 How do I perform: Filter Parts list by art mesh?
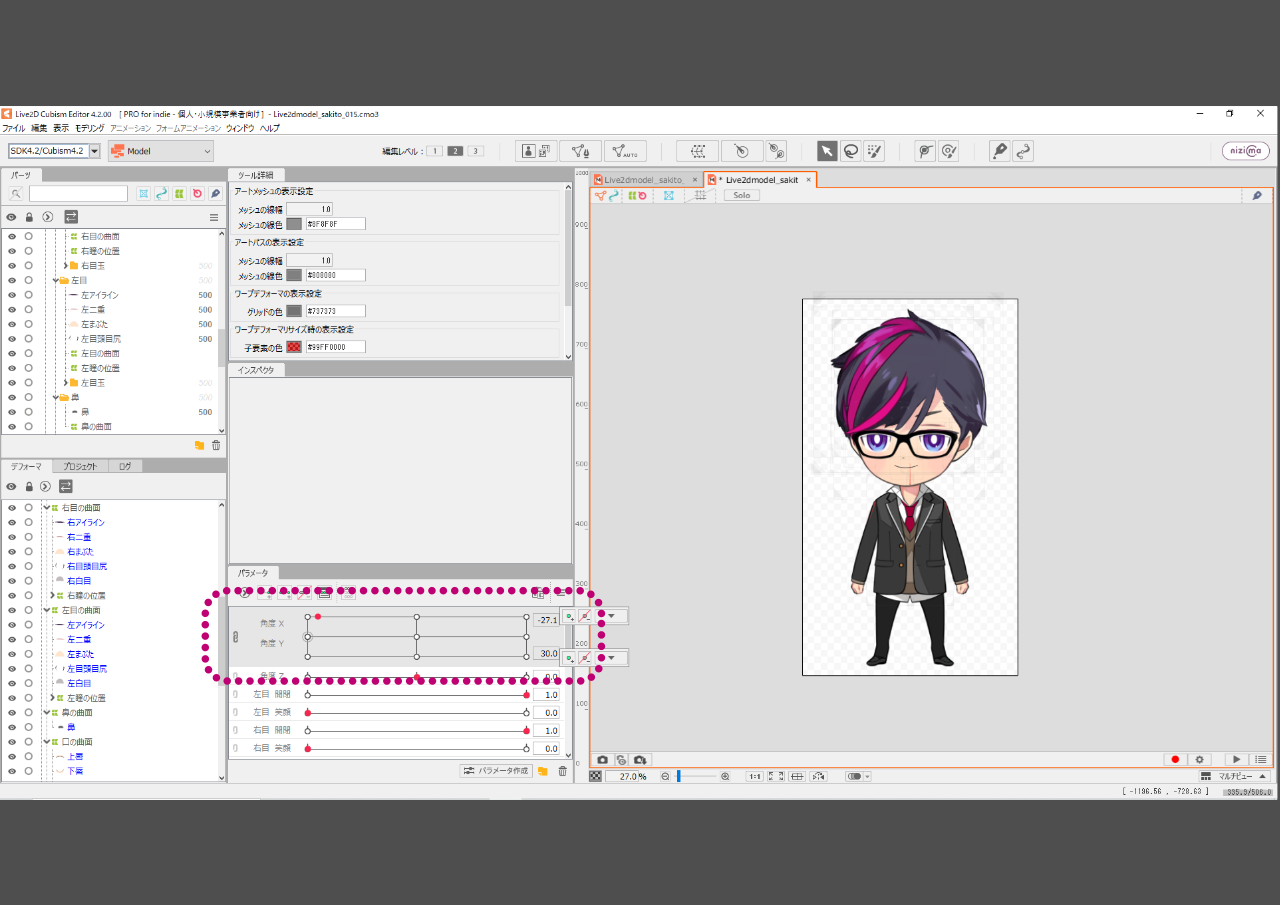143,193
